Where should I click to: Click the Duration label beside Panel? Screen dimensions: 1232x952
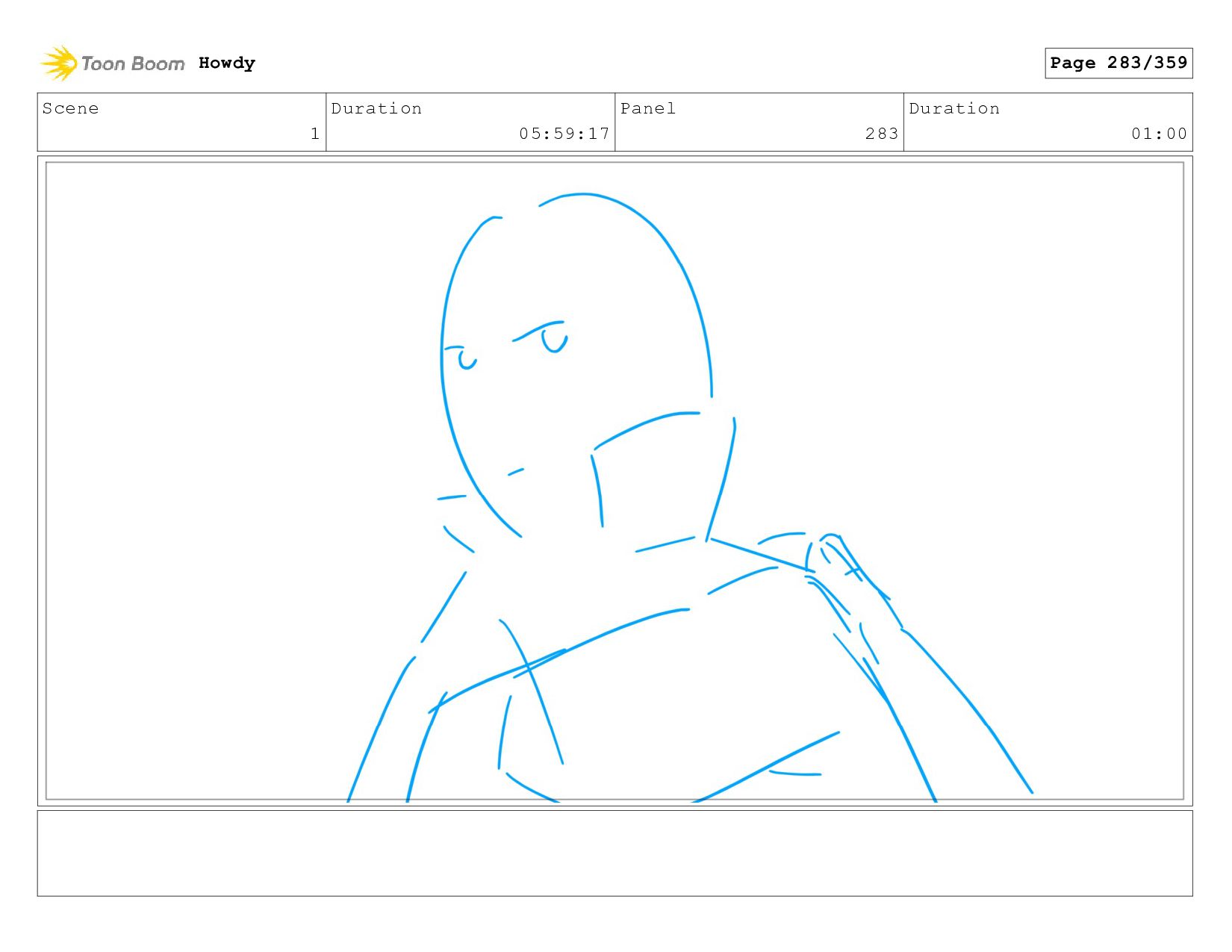point(954,108)
